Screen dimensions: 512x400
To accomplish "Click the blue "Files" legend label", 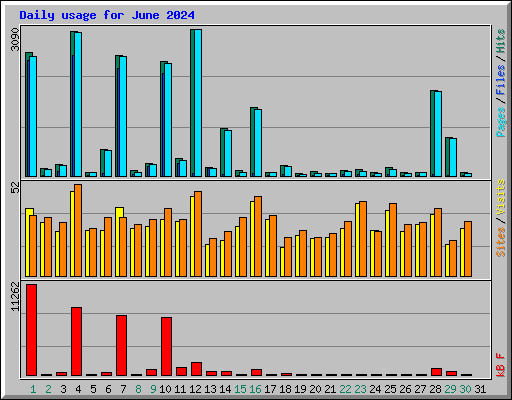I will coord(500,80).
